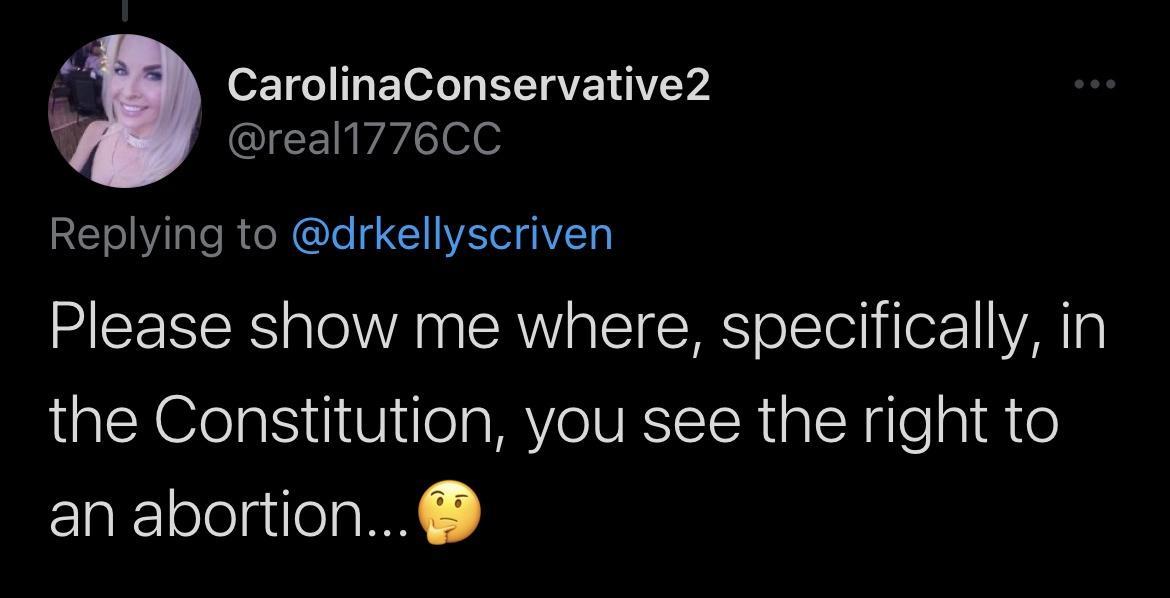
Task: Open CarolinaConservative2's profile via display name
Action: pyautogui.click(x=469, y=85)
